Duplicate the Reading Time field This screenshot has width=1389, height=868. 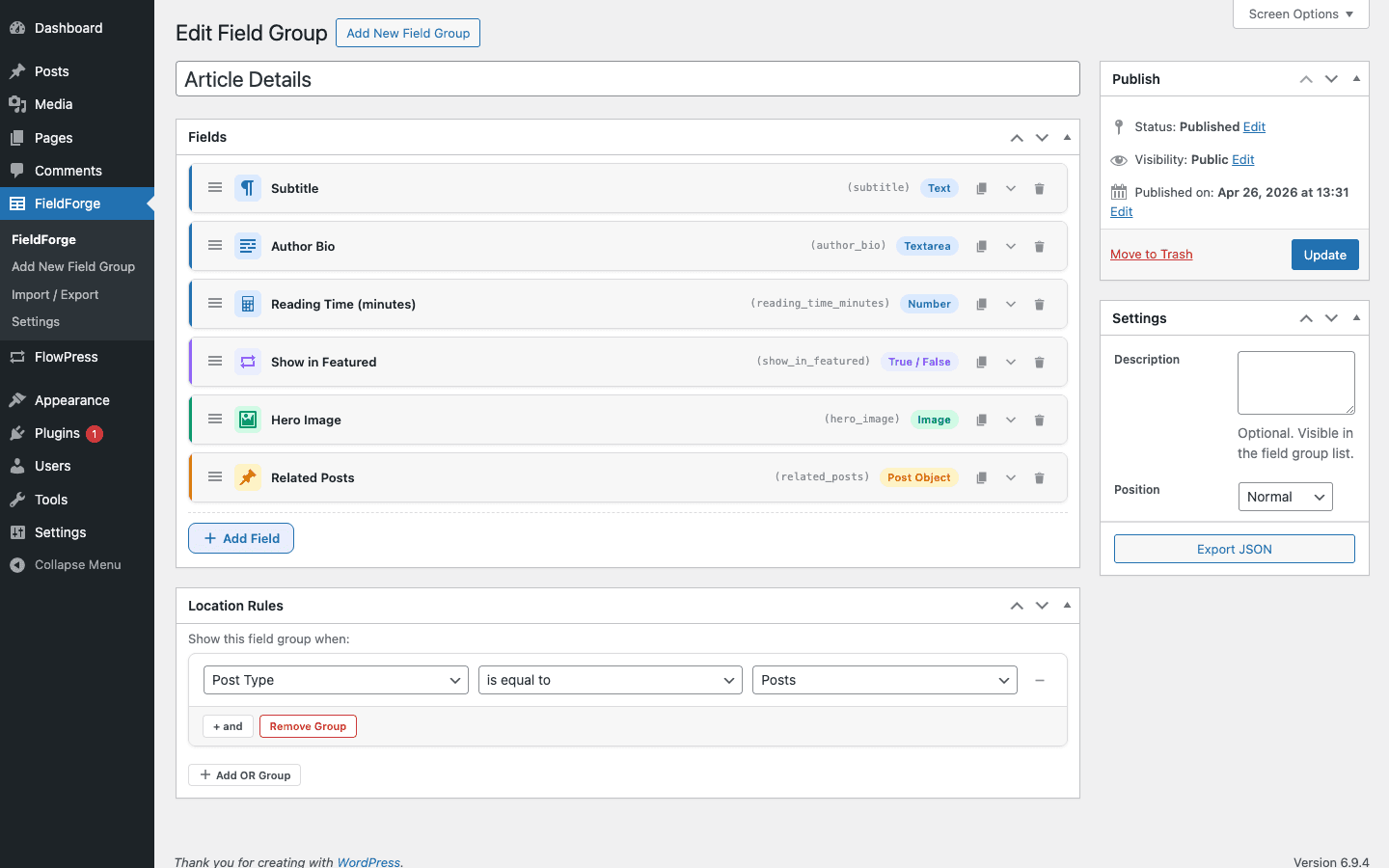pos(981,304)
